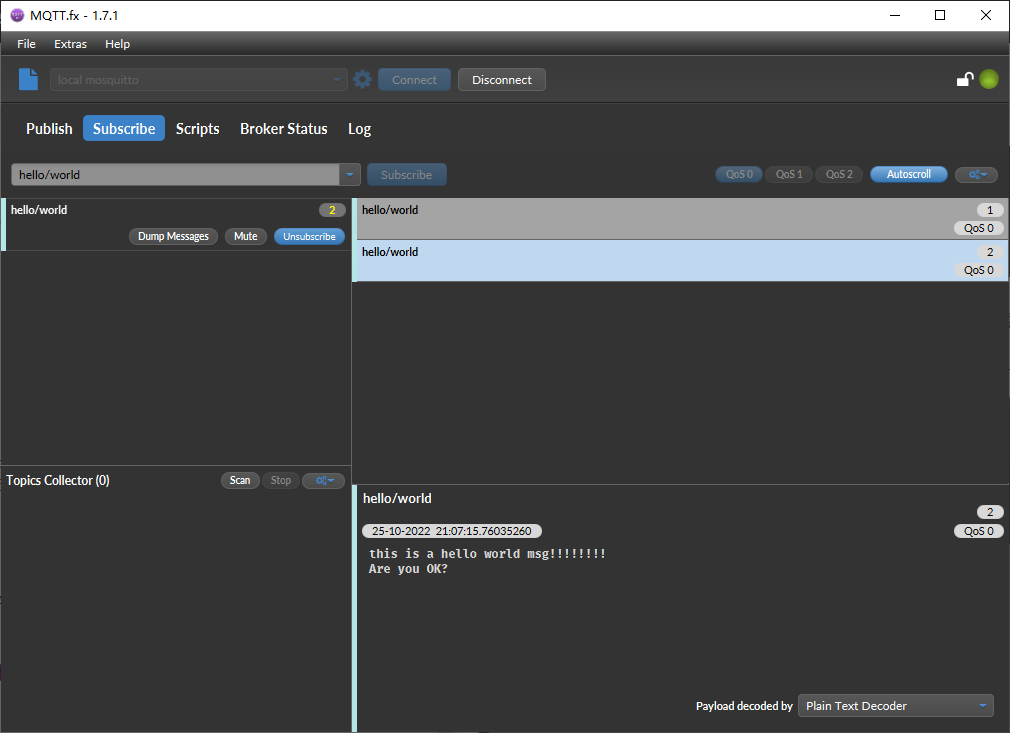Screen dimensions: 1010x733
Task: Select received message number 2 row
Action: coord(682,261)
